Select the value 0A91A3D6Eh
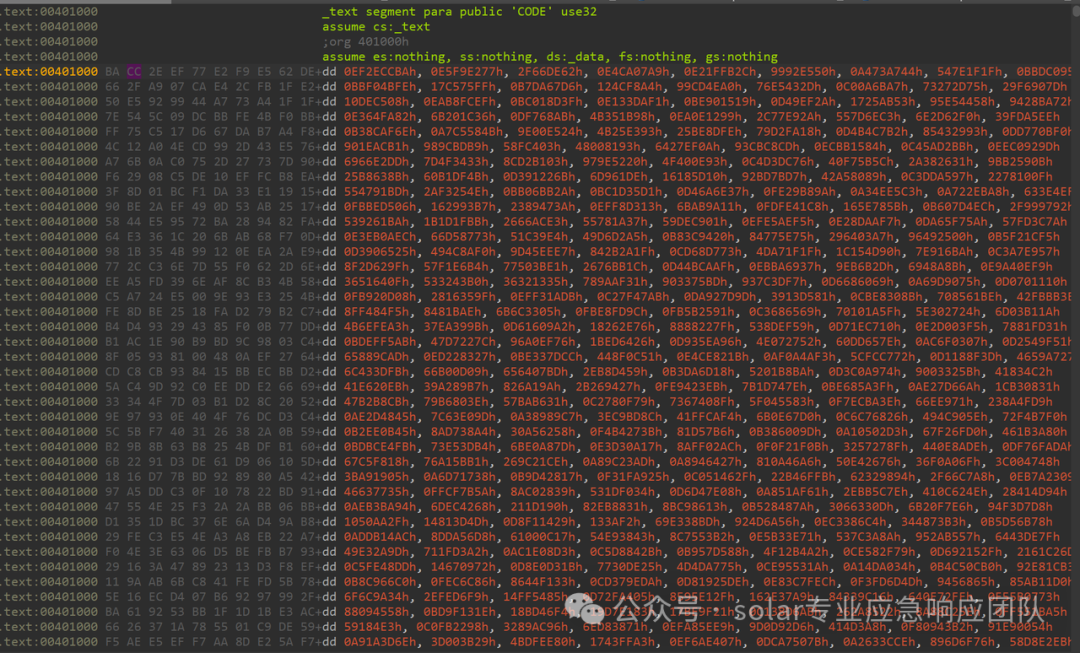Image resolution: width=1080 pixels, height=653 pixels. pos(380,642)
